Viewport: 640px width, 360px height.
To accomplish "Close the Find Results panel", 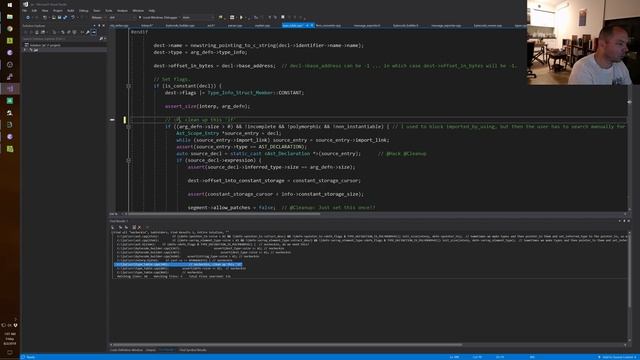I will (629, 221).
